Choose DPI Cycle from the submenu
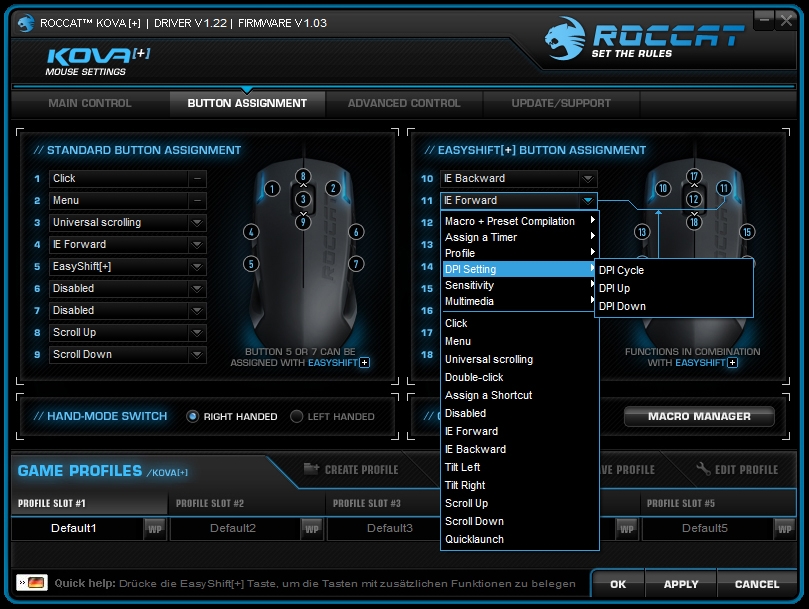This screenshot has height=609, width=809. pyautogui.click(x=621, y=270)
